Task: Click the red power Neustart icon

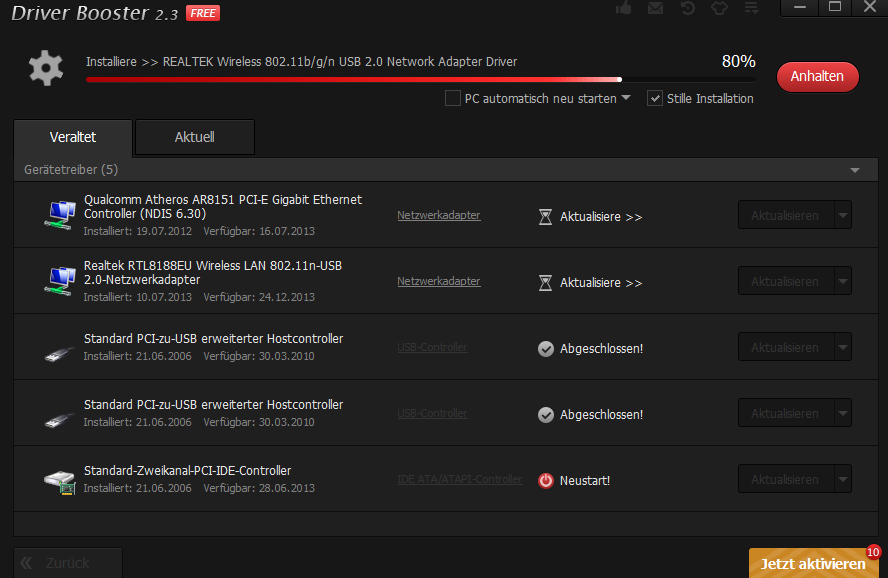Action: (546, 481)
